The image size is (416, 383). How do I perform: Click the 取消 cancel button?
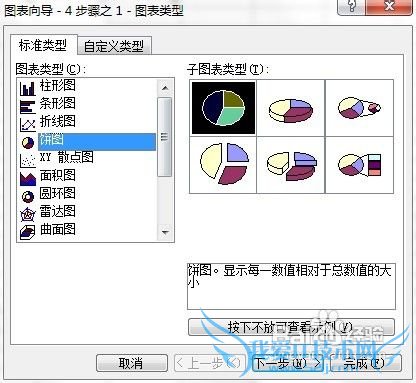[x=132, y=363]
